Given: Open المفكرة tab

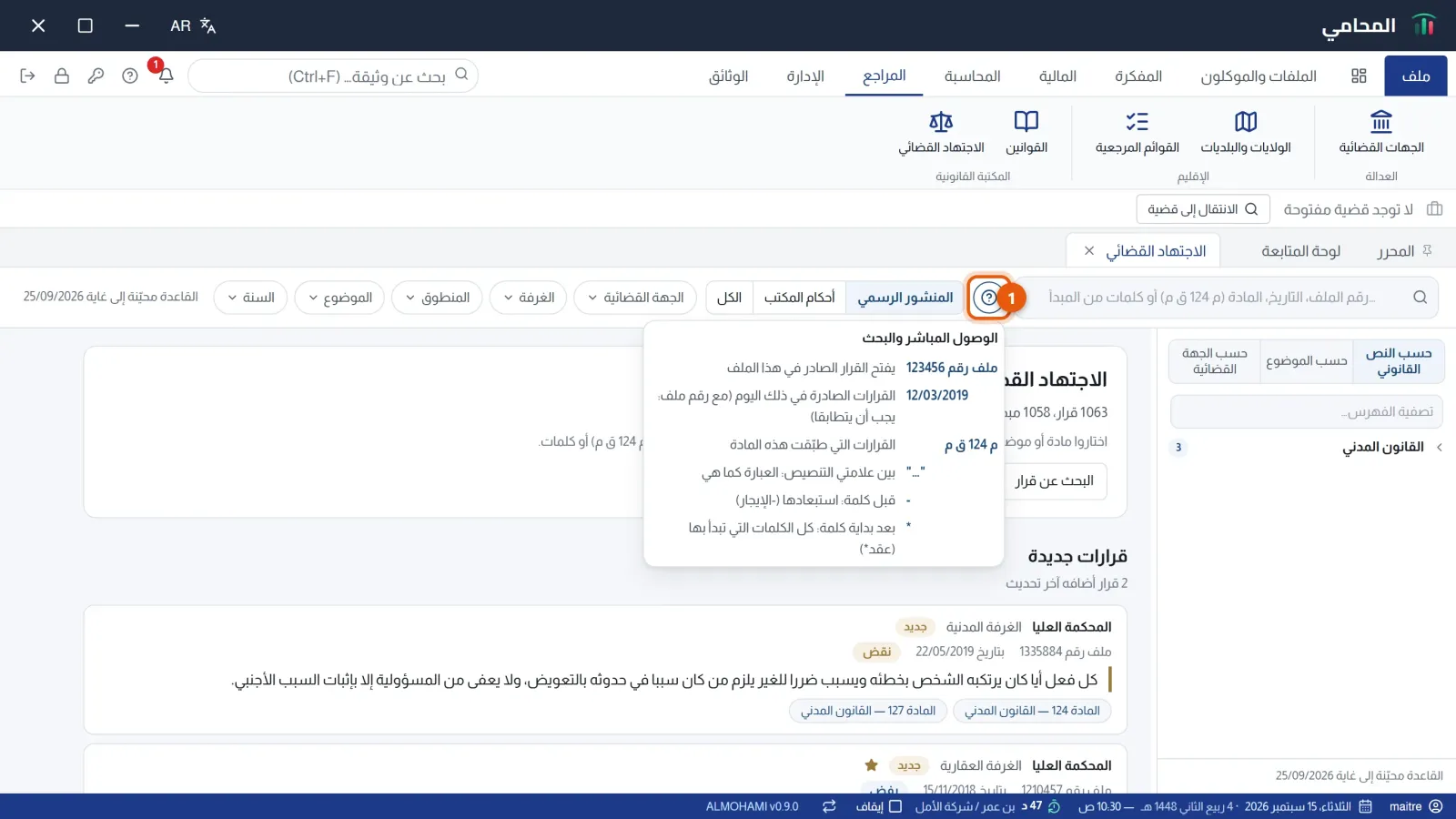Looking at the screenshot, I should (x=1138, y=76).
